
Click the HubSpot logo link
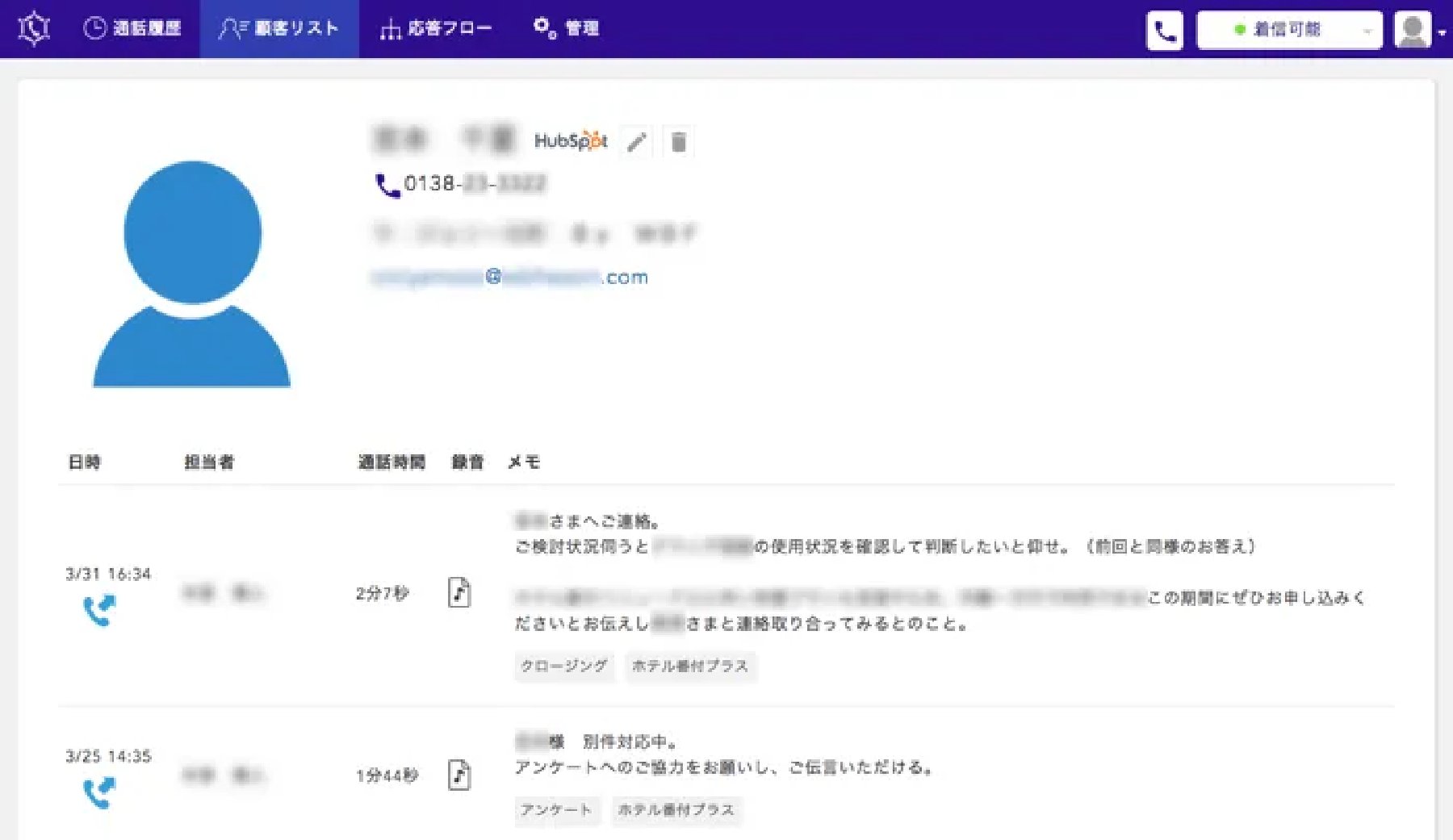571,140
